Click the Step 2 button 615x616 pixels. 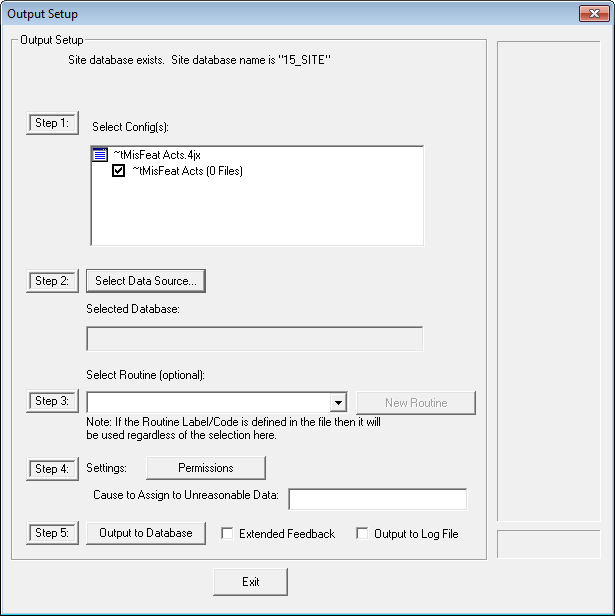(52, 281)
